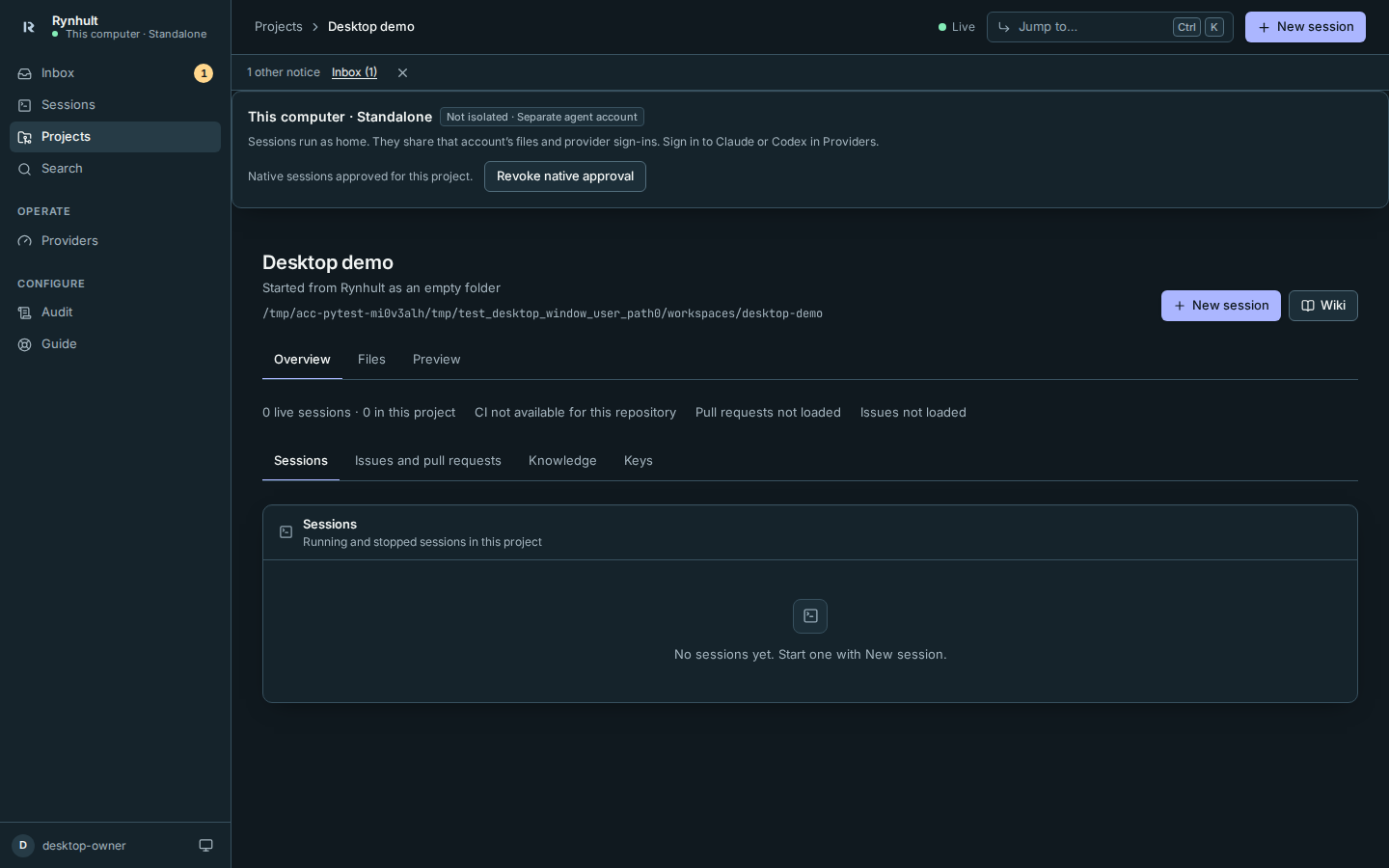Click the Desktop demo project heading
Image resolution: width=1389 pixels, height=868 pixels.
(x=328, y=262)
